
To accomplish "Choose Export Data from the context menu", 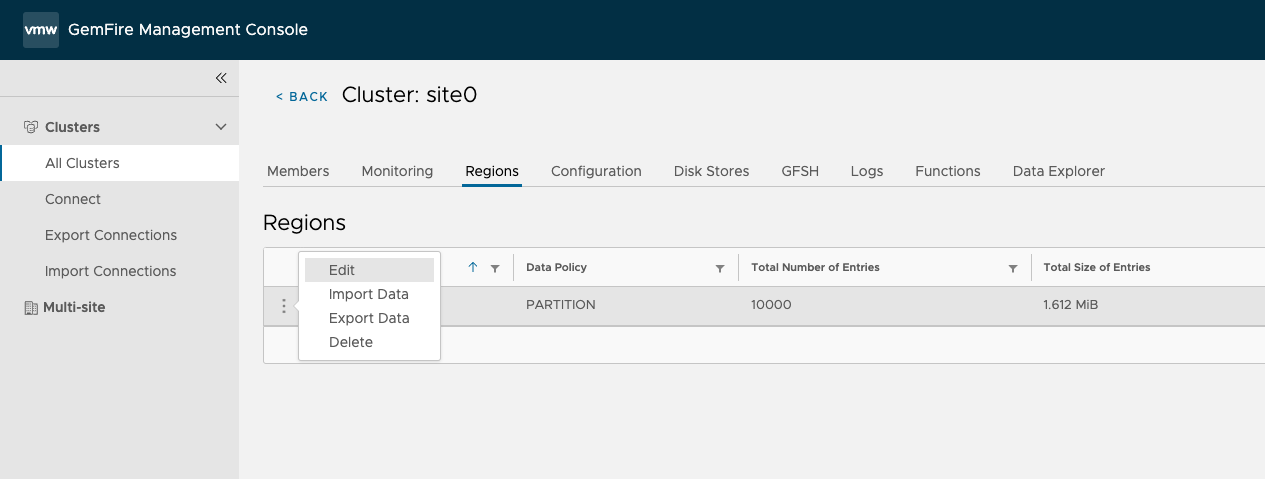I will 369,318.
